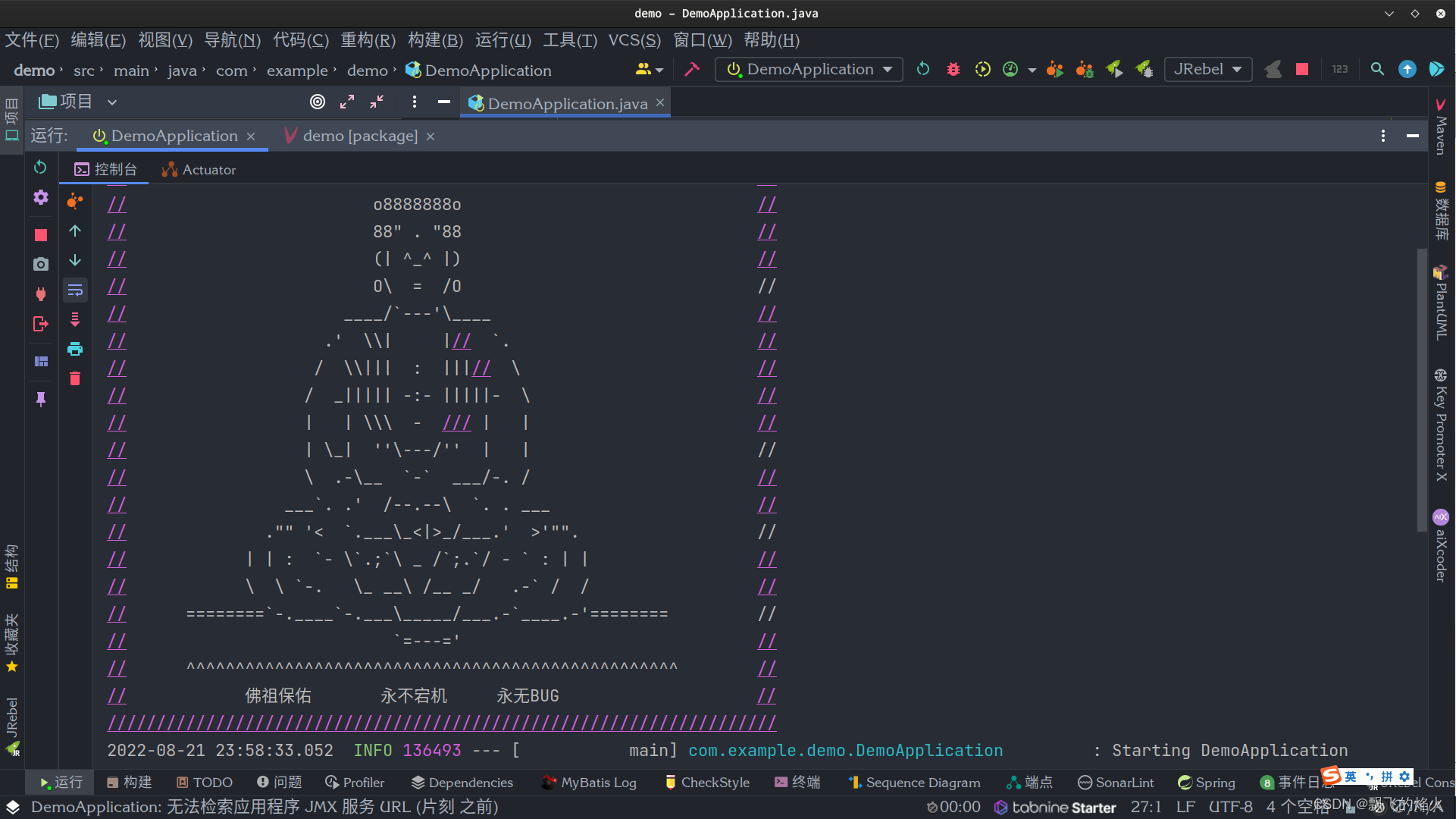Click the exit application icon

[x=40, y=324]
